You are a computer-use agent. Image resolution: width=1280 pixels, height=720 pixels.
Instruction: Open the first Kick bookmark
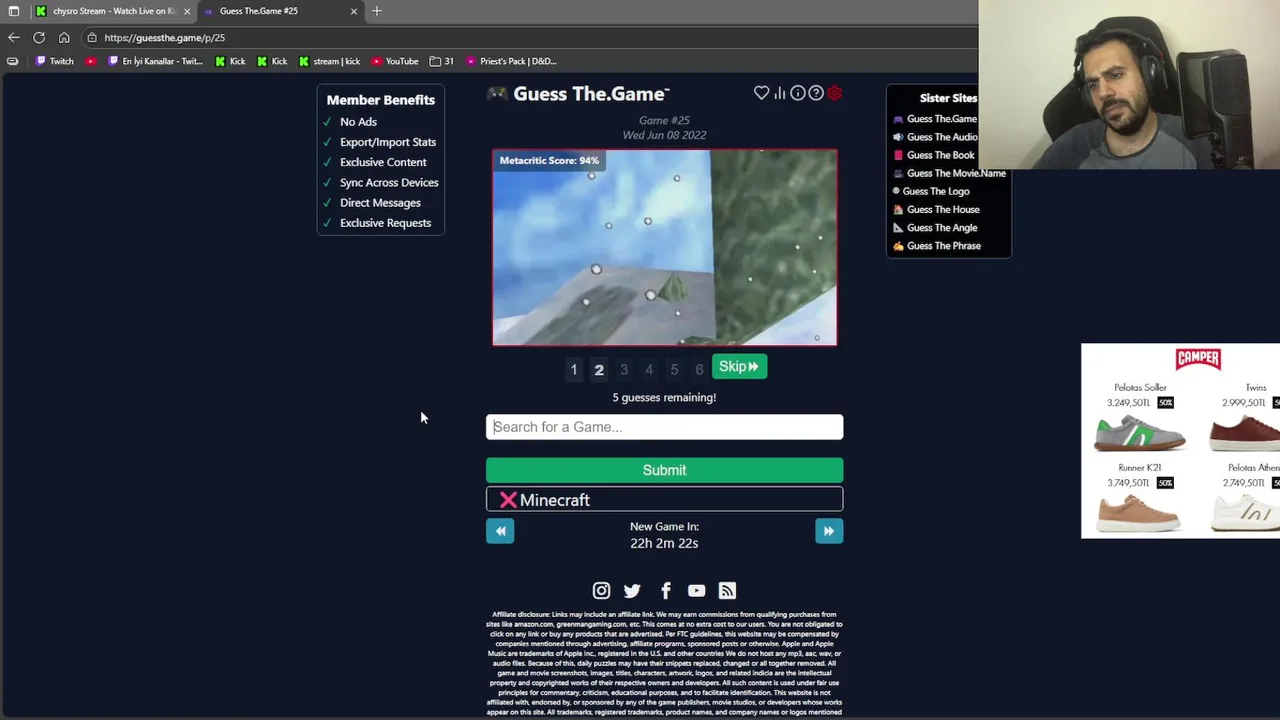click(230, 61)
